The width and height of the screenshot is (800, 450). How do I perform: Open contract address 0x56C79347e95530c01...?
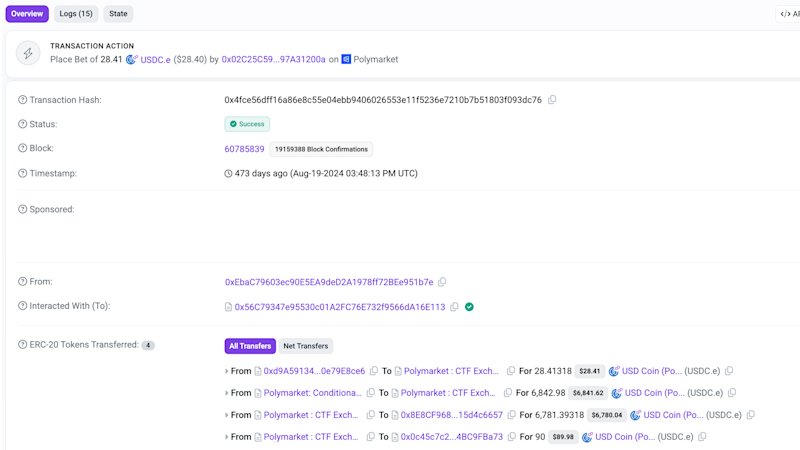[340, 307]
